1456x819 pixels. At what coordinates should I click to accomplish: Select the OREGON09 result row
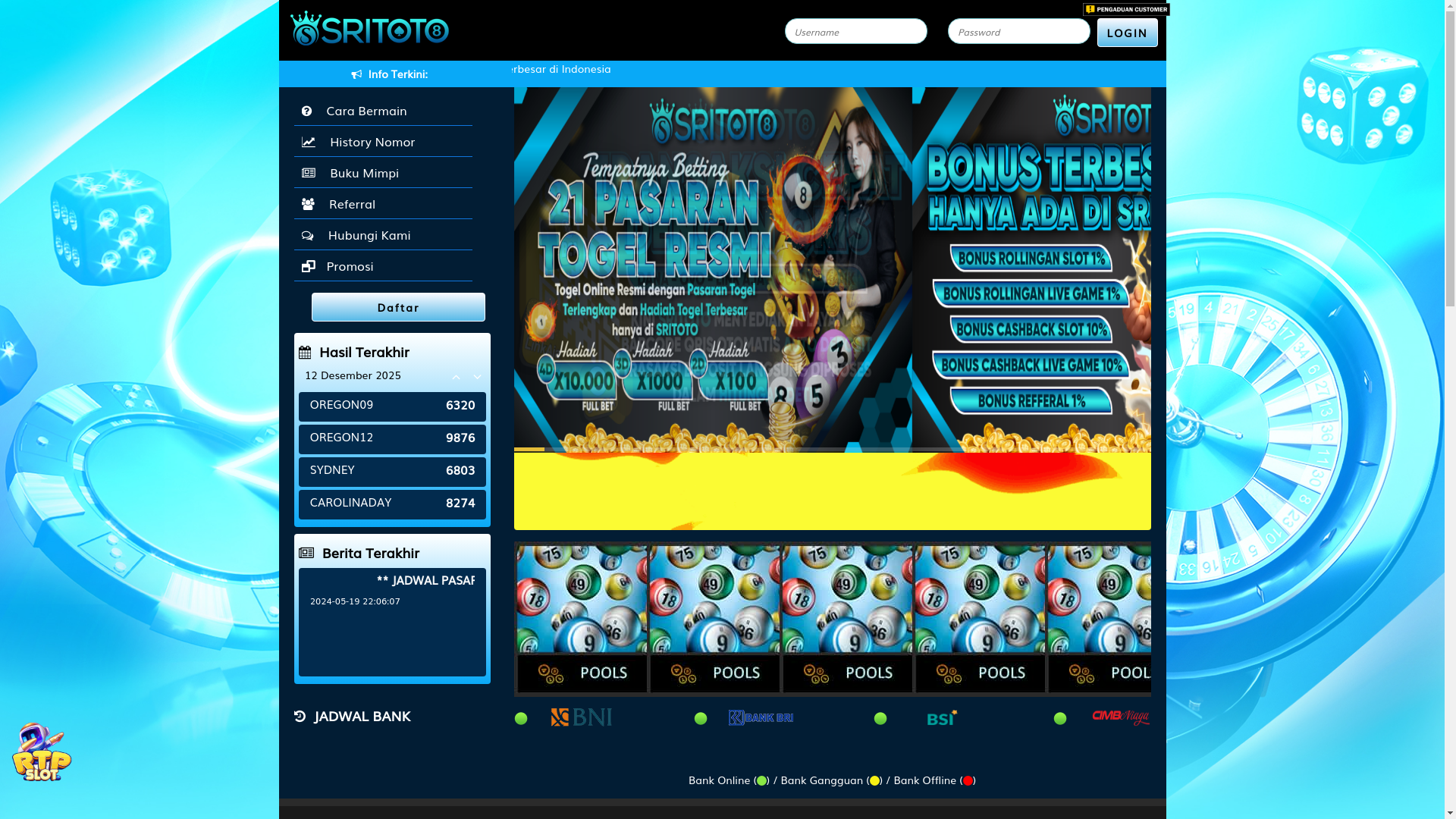point(392,406)
